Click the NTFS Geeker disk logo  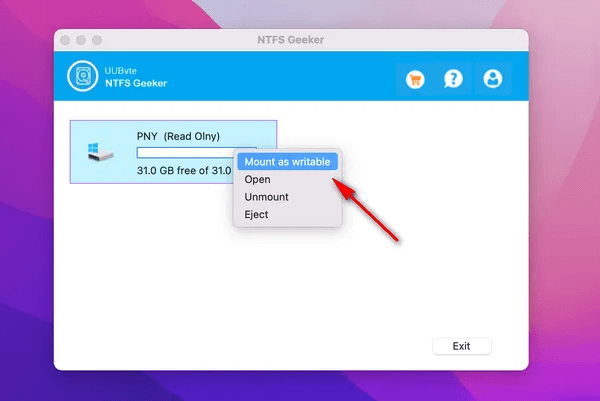tap(83, 76)
